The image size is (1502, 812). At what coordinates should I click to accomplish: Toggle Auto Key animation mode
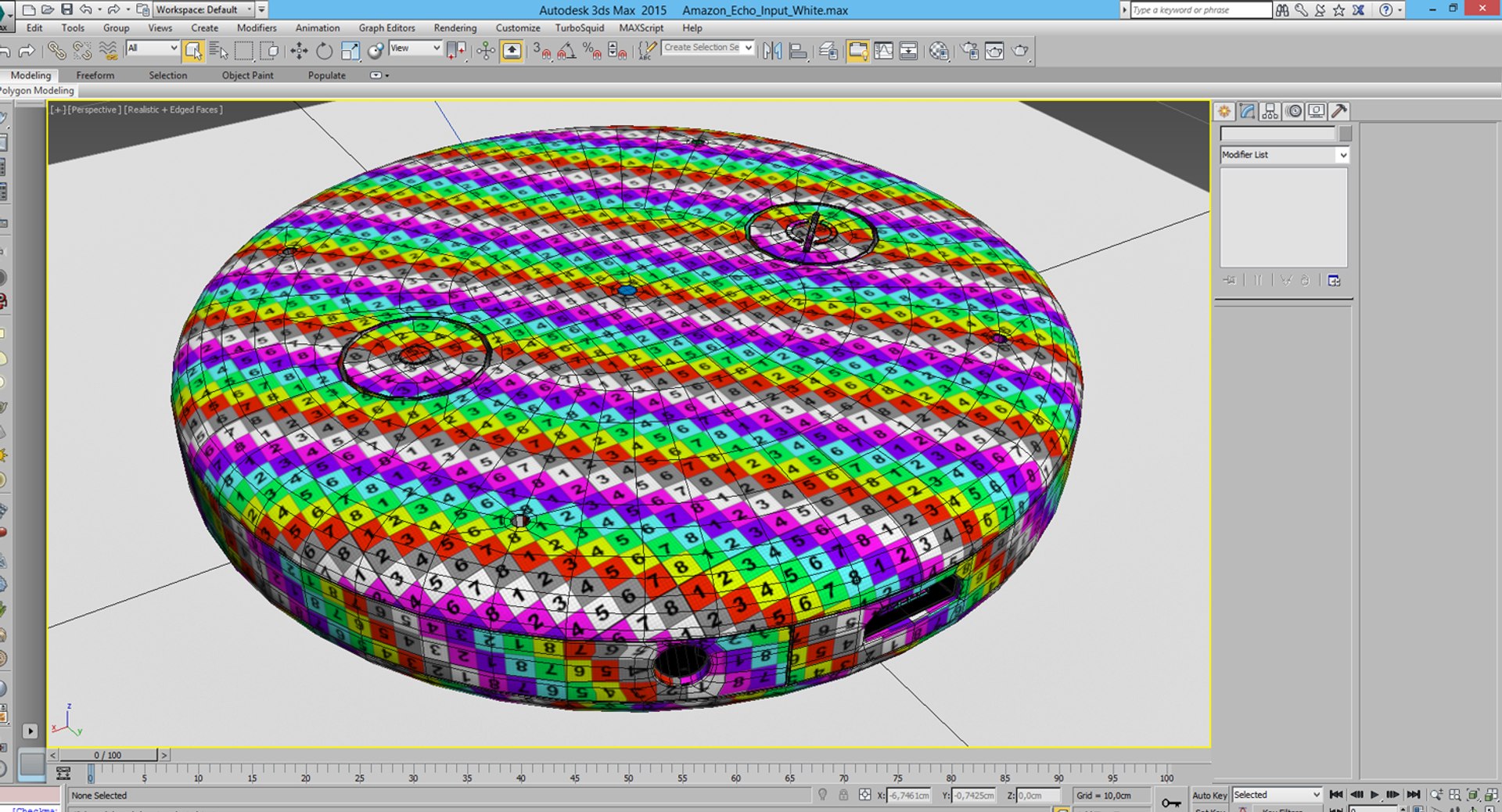click(1209, 795)
